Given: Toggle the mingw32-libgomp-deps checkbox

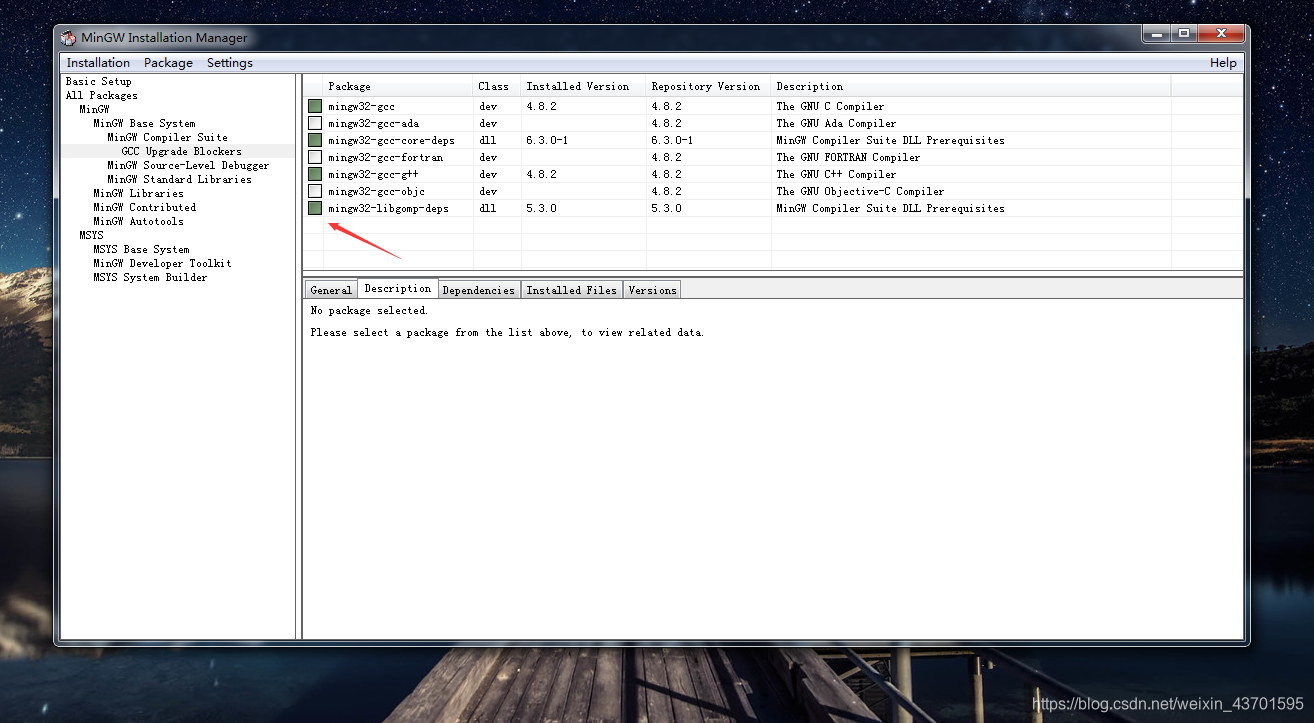Looking at the screenshot, I should point(315,208).
